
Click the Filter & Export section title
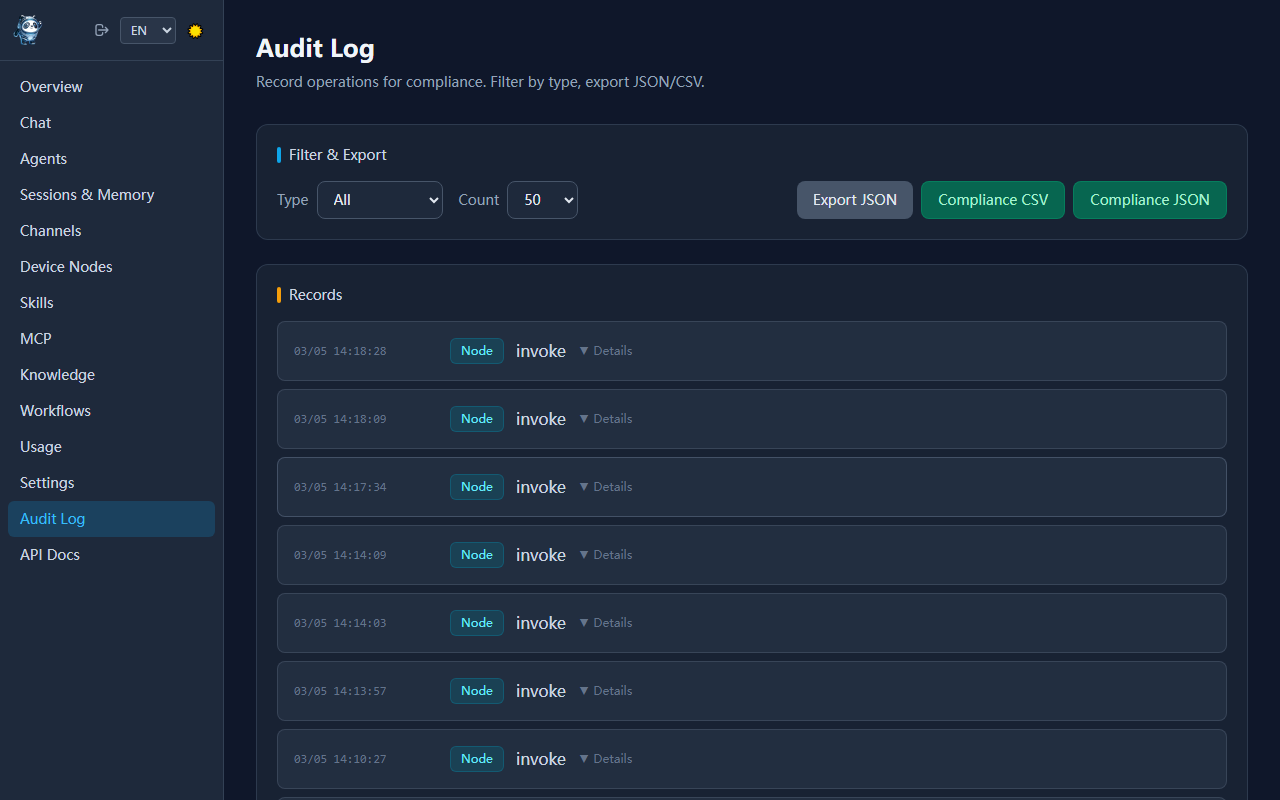coord(338,155)
